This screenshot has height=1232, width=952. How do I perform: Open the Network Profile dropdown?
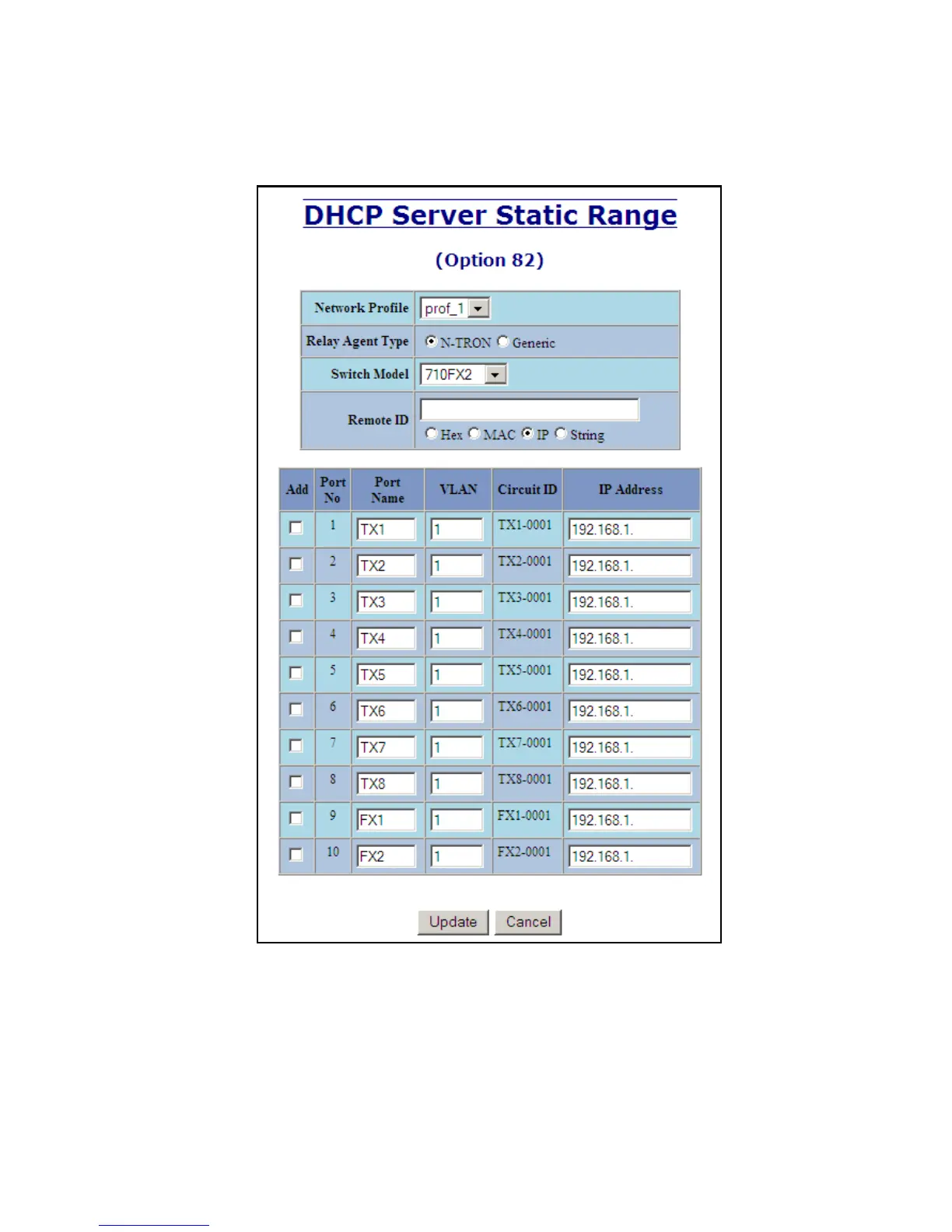pyautogui.click(x=455, y=308)
